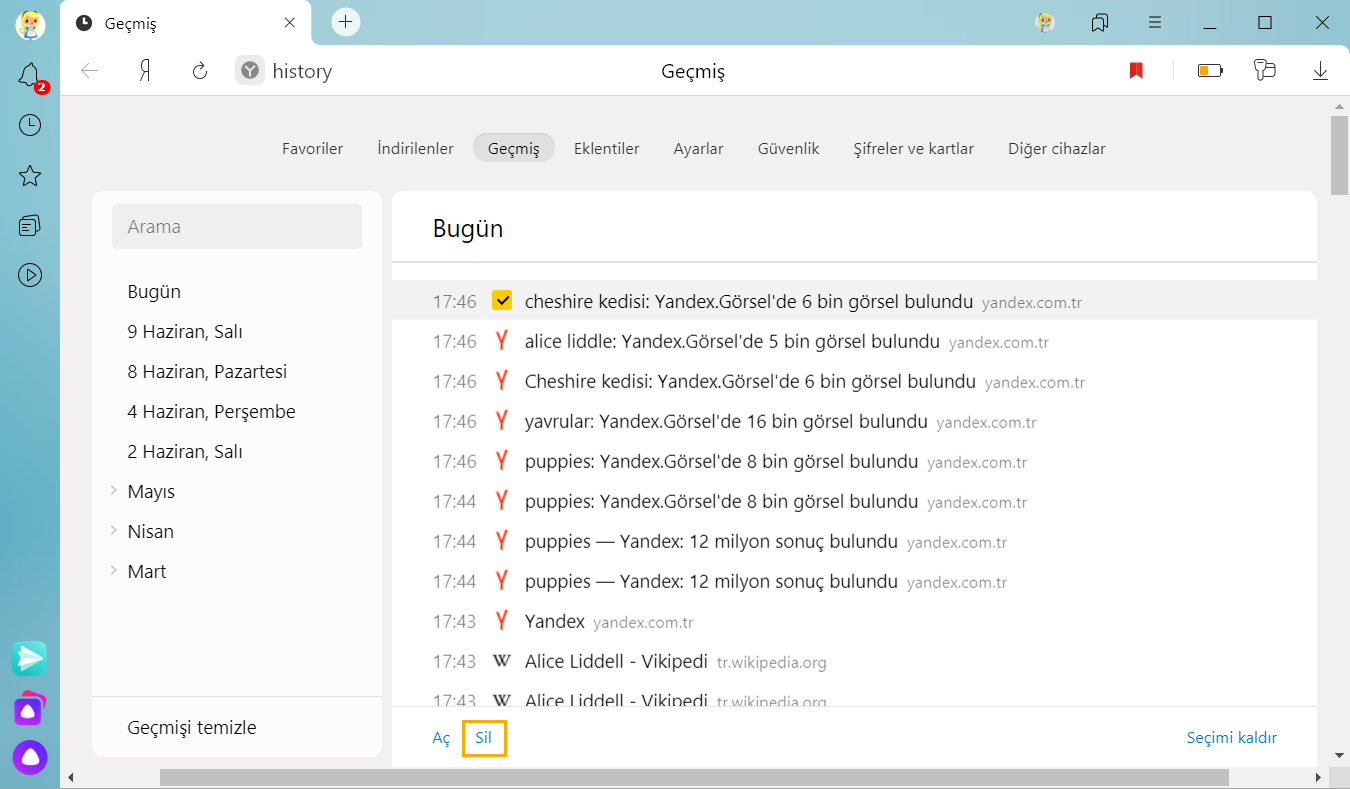The width and height of the screenshot is (1350, 789).
Task: Open first Alice Liddell - Vikipedi entry
Action: point(616,661)
